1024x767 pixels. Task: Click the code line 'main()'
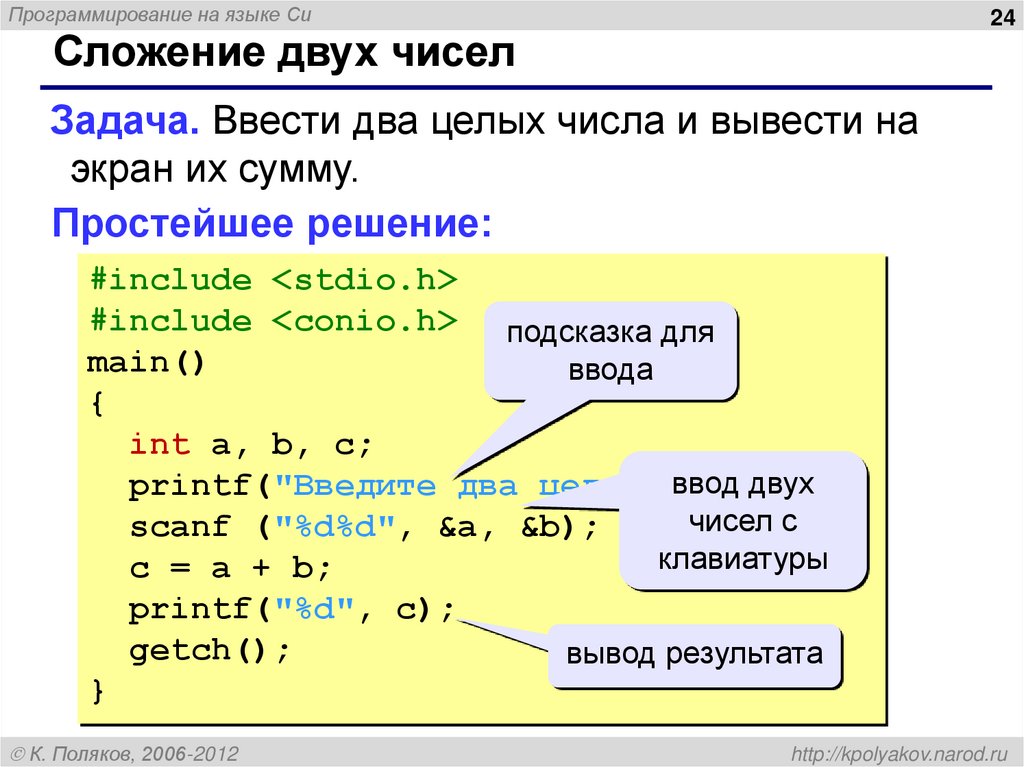click(x=146, y=362)
